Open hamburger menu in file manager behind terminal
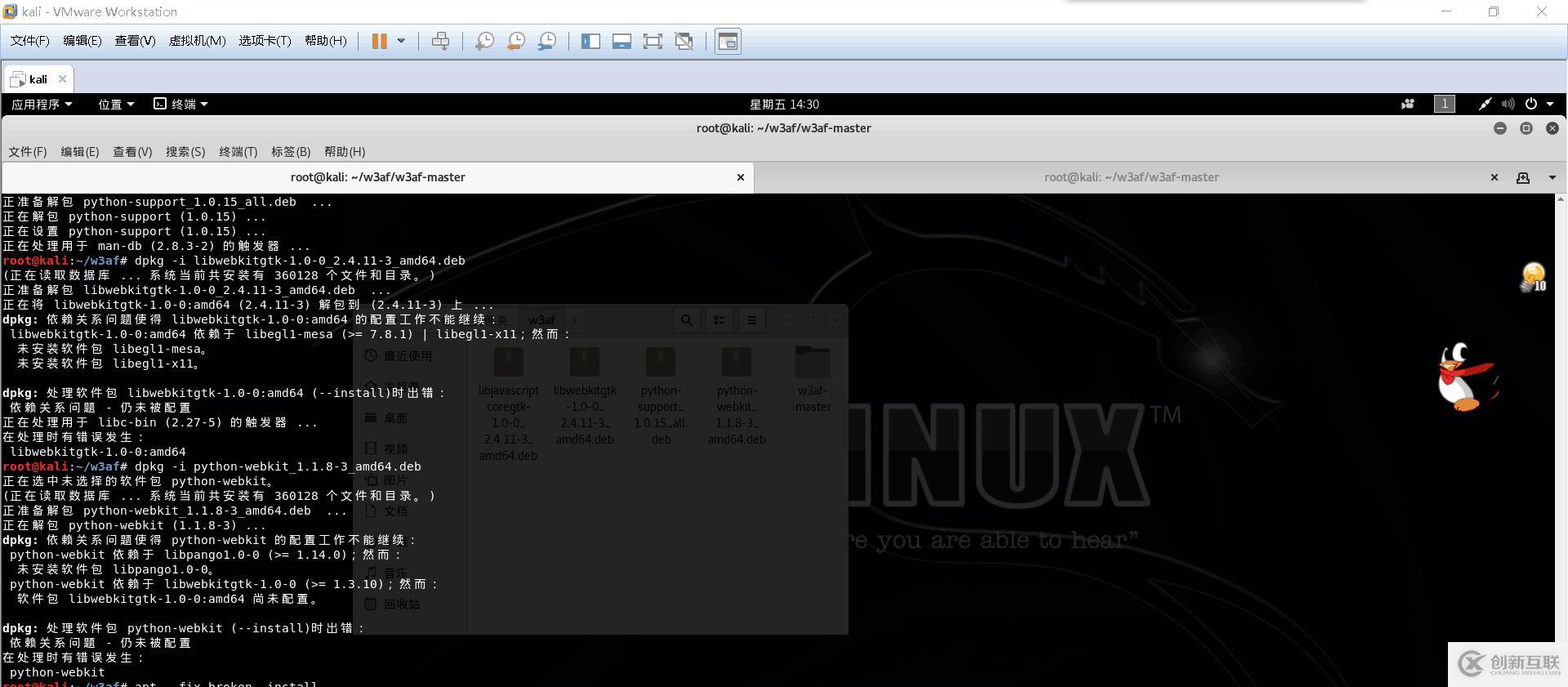The width and height of the screenshot is (1568, 687). coord(752,320)
